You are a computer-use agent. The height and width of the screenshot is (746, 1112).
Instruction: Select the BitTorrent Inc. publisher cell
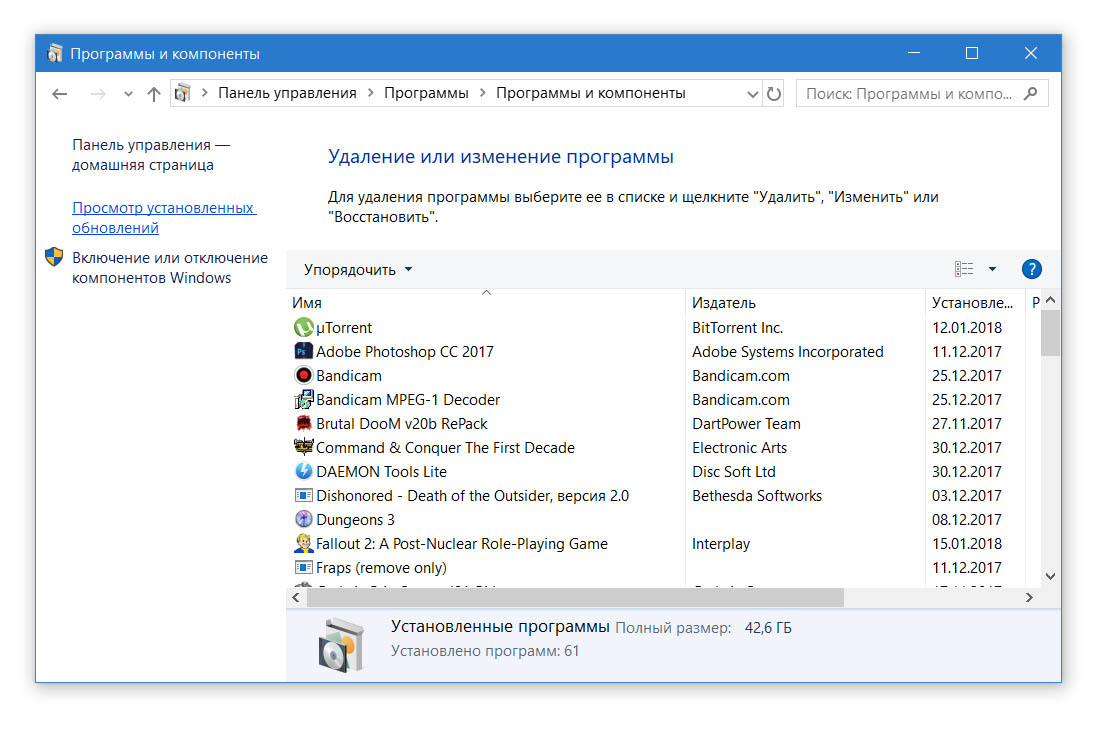click(738, 328)
